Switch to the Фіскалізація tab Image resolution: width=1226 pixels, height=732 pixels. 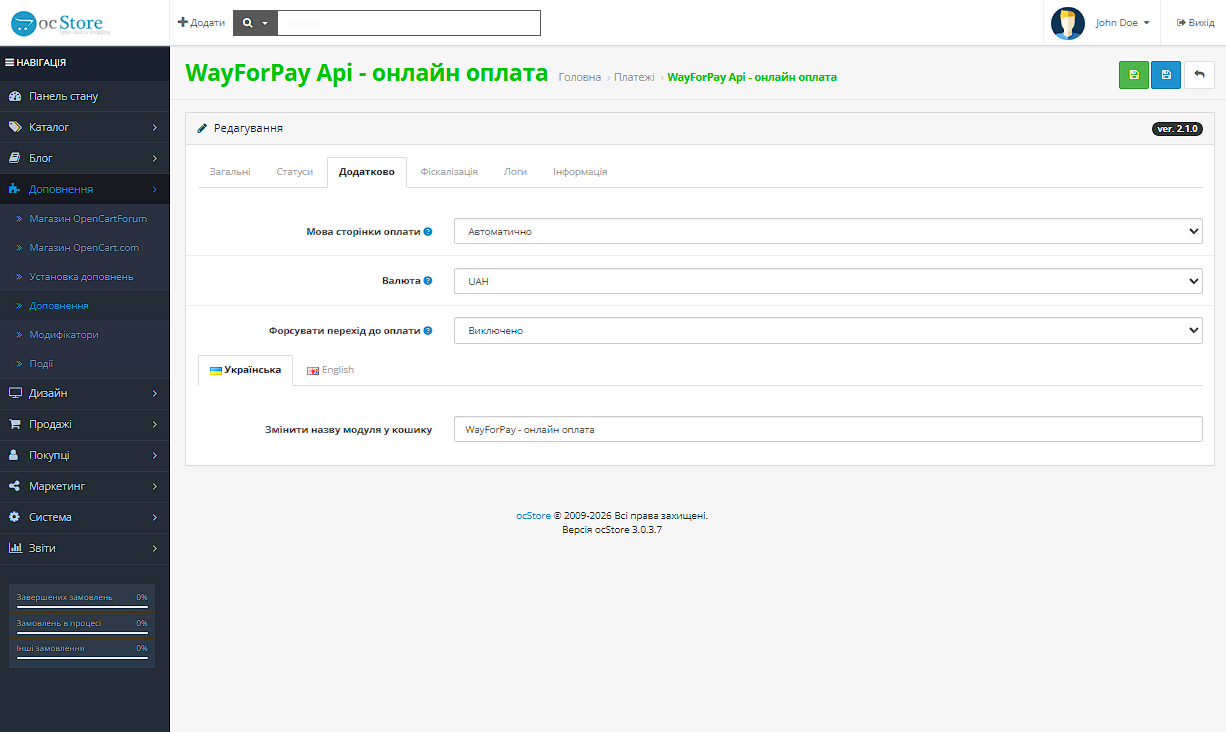point(449,172)
